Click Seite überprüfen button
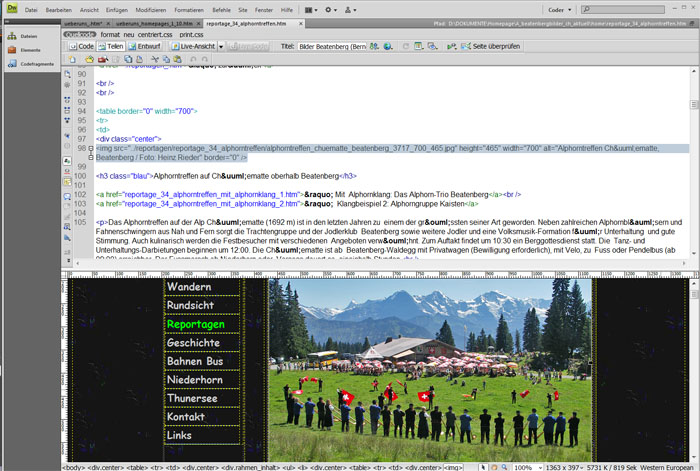The width and height of the screenshot is (700, 471). (491, 46)
